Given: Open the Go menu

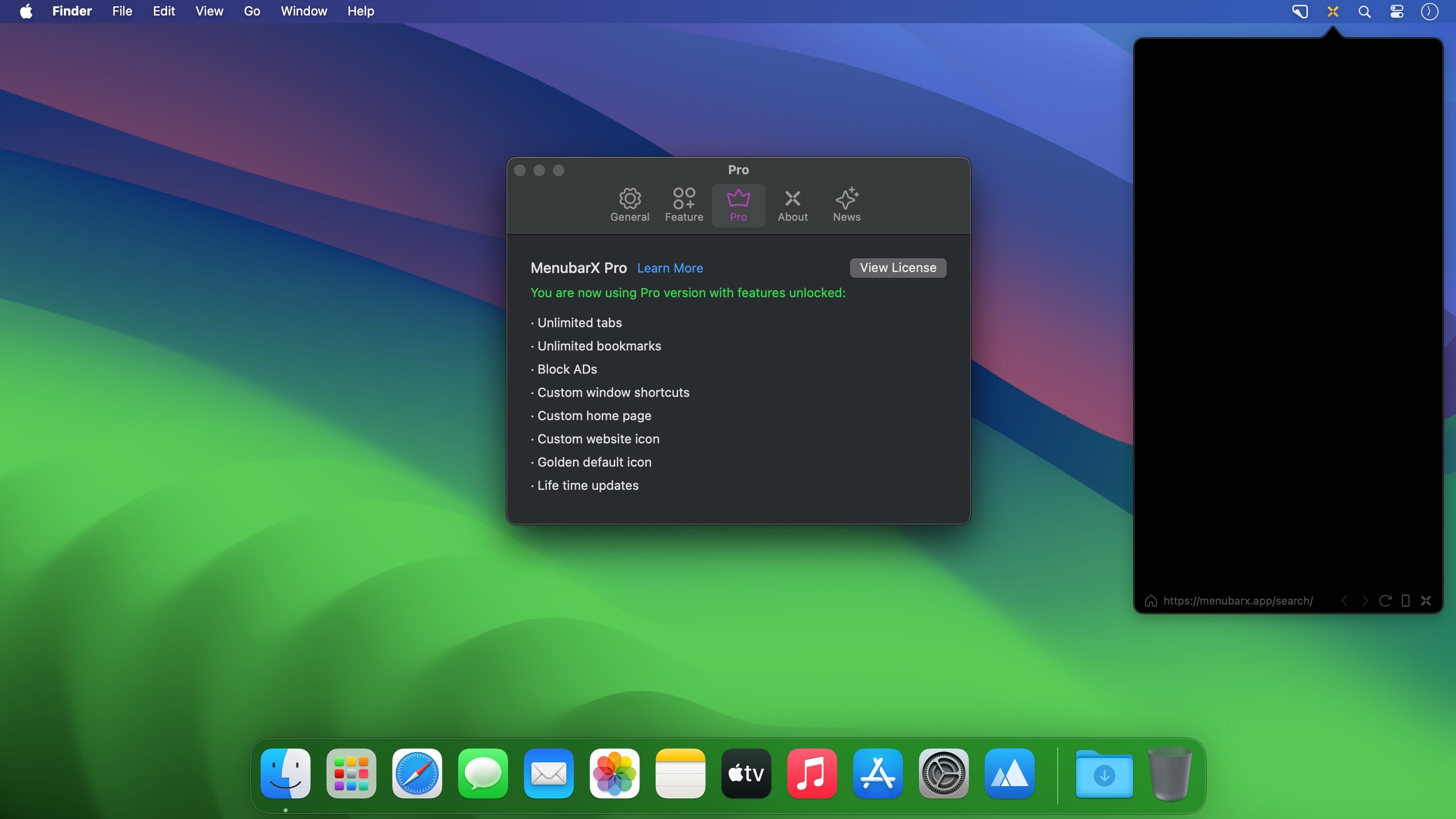Looking at the screenshot, I should click(252, 11).
